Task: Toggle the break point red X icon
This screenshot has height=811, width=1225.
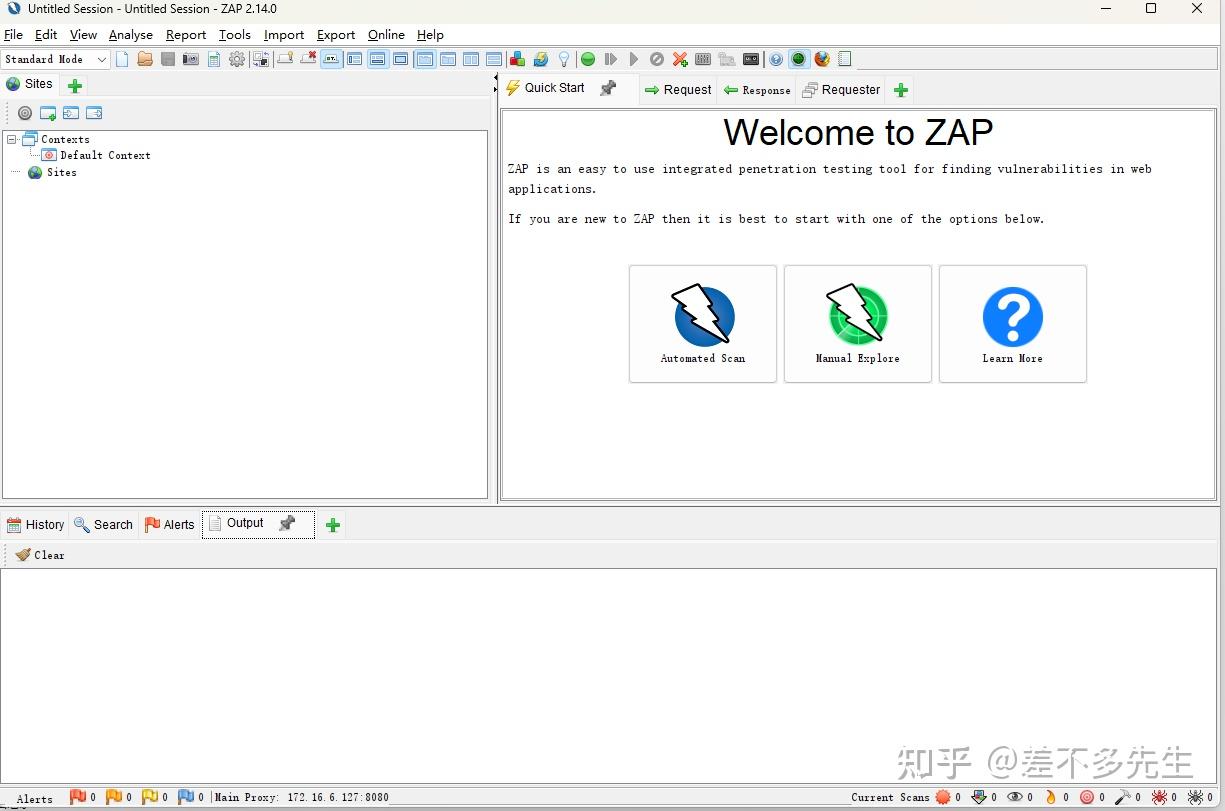Action: pyautogui.click(x=679, y=59)
